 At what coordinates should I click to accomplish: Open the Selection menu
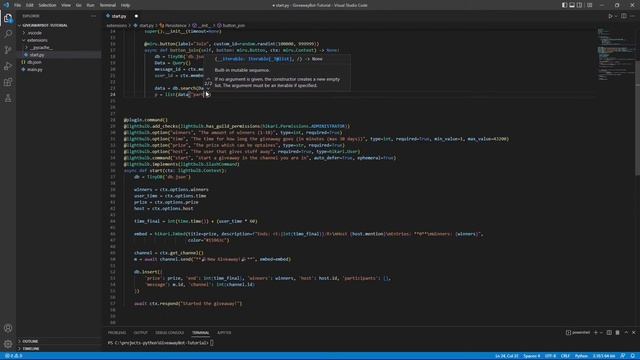[x=47, y=5]
